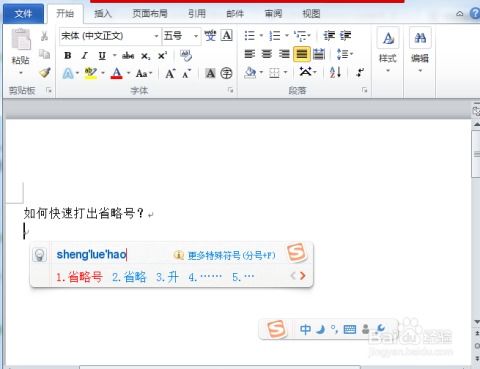Open the 引用 ribbon tab
The width and height of the screenshot is (480, 369).
coord(197,14)
